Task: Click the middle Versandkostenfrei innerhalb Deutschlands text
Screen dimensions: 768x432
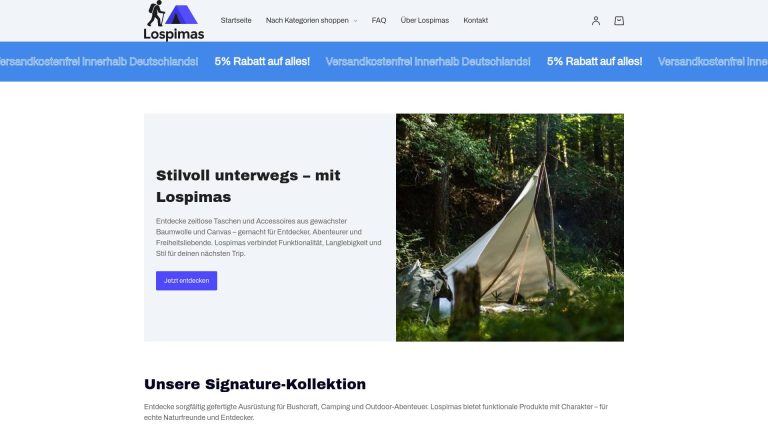Action: pyautogui.click(x=428, y=62)
